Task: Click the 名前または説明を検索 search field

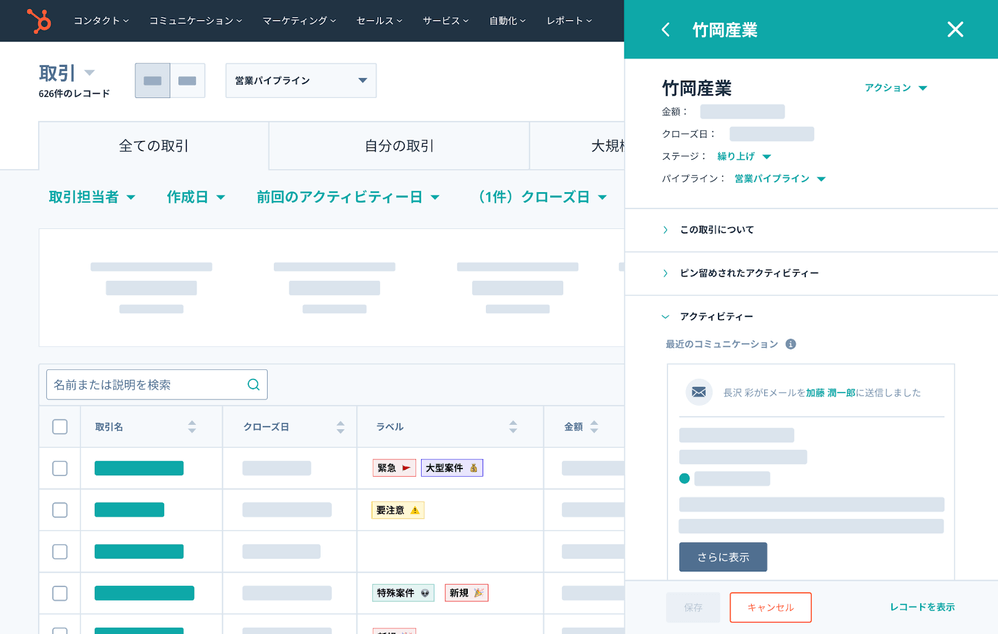Action: click(145, 385)
